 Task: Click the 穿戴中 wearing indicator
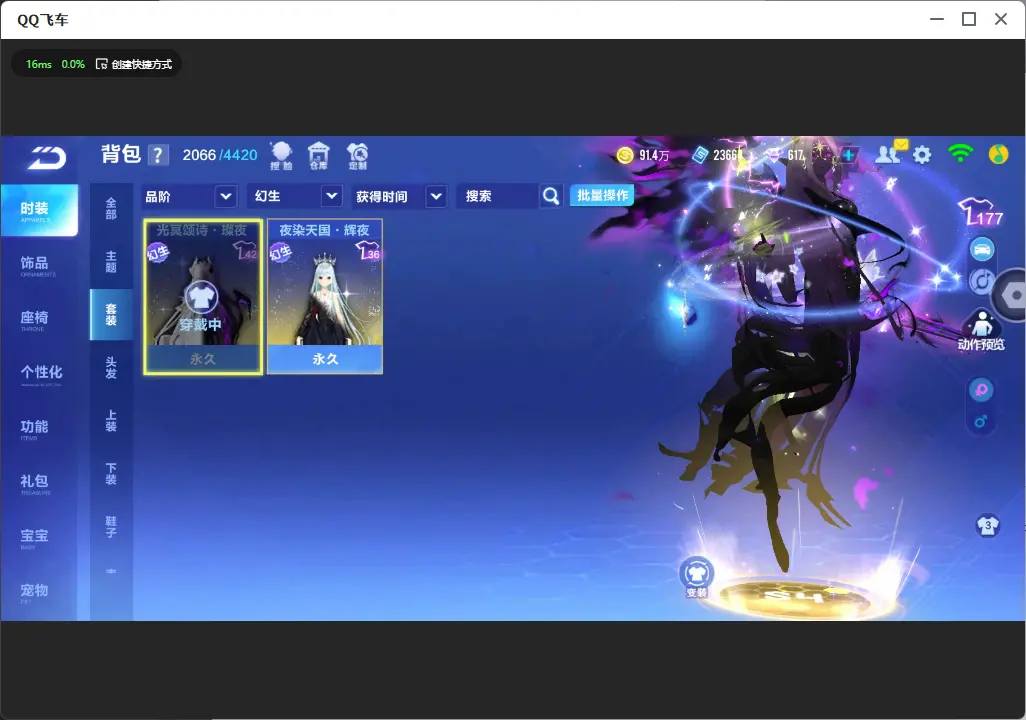201,306
